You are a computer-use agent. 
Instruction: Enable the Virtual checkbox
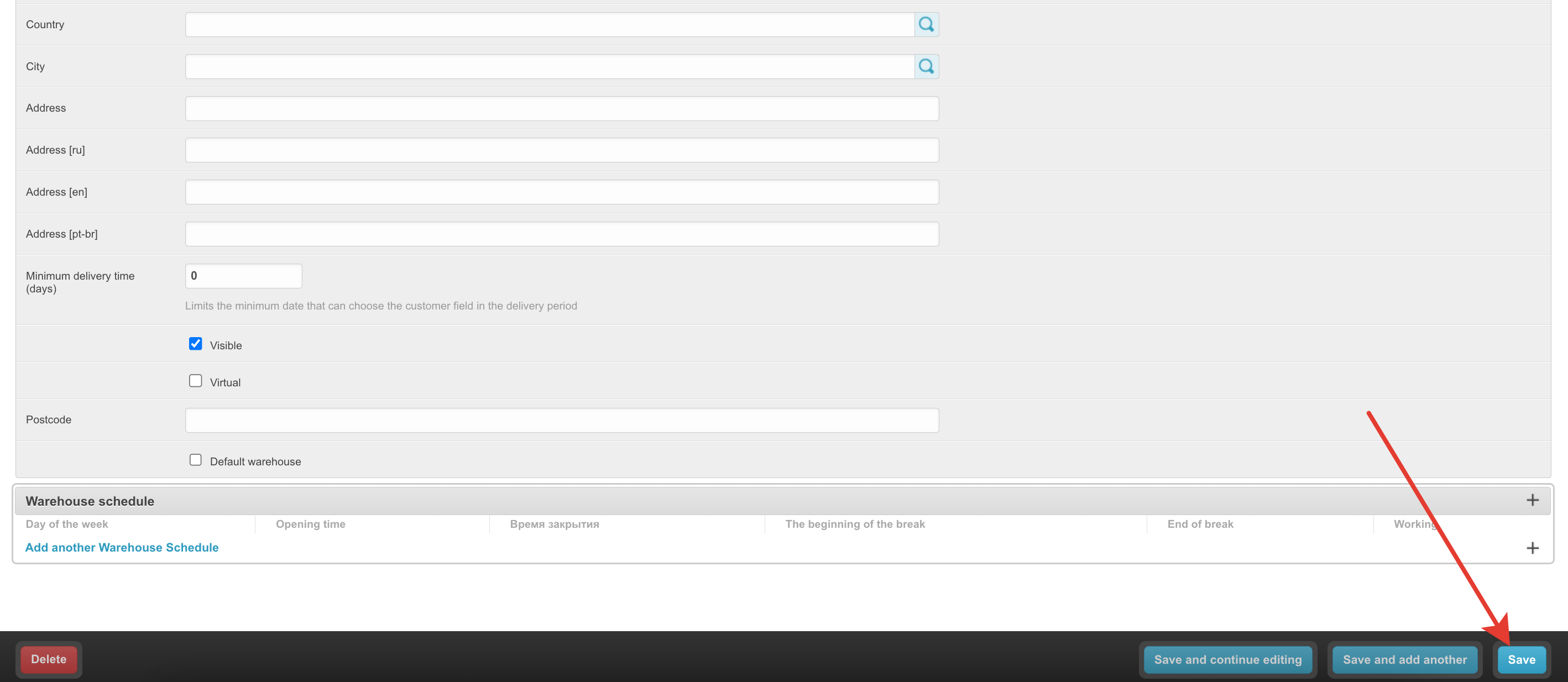click(195, 381)
